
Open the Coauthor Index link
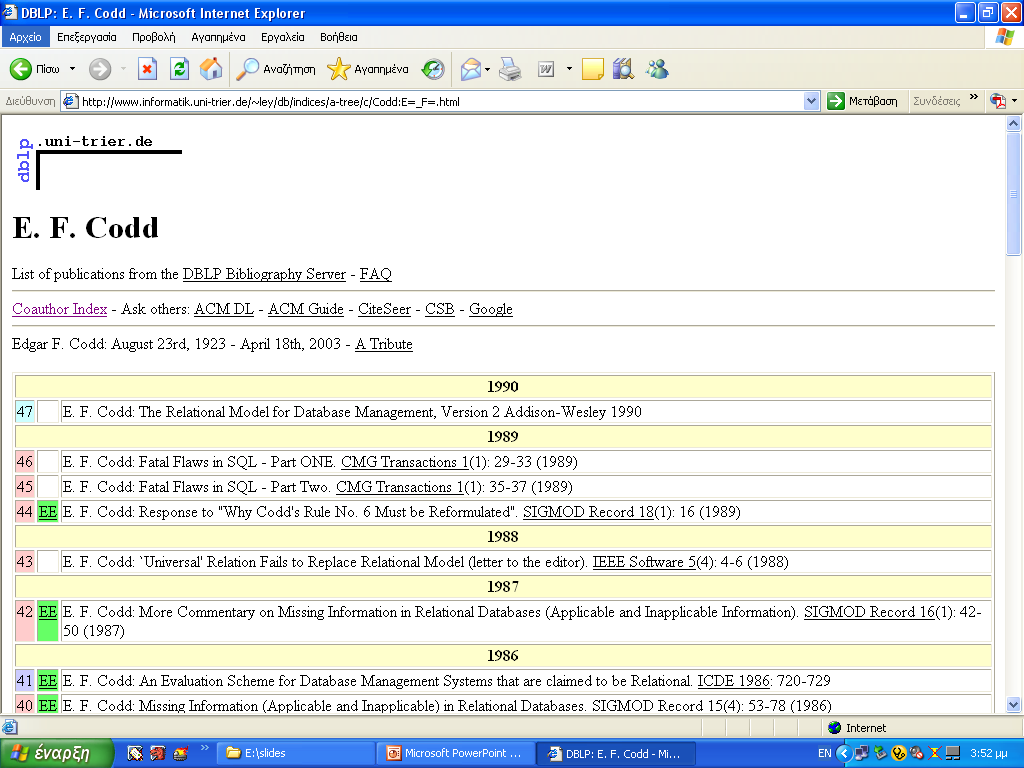[59, 309]
